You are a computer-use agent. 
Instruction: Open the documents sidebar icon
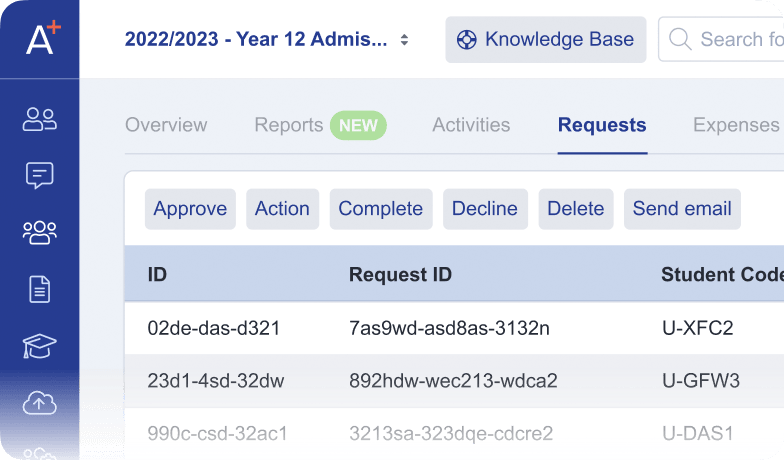coord(40,289)
